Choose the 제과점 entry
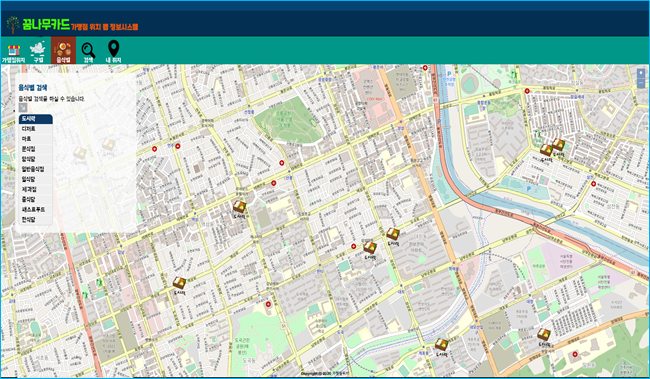The height and width of the screenshot is (379, 650). (36, 190)
